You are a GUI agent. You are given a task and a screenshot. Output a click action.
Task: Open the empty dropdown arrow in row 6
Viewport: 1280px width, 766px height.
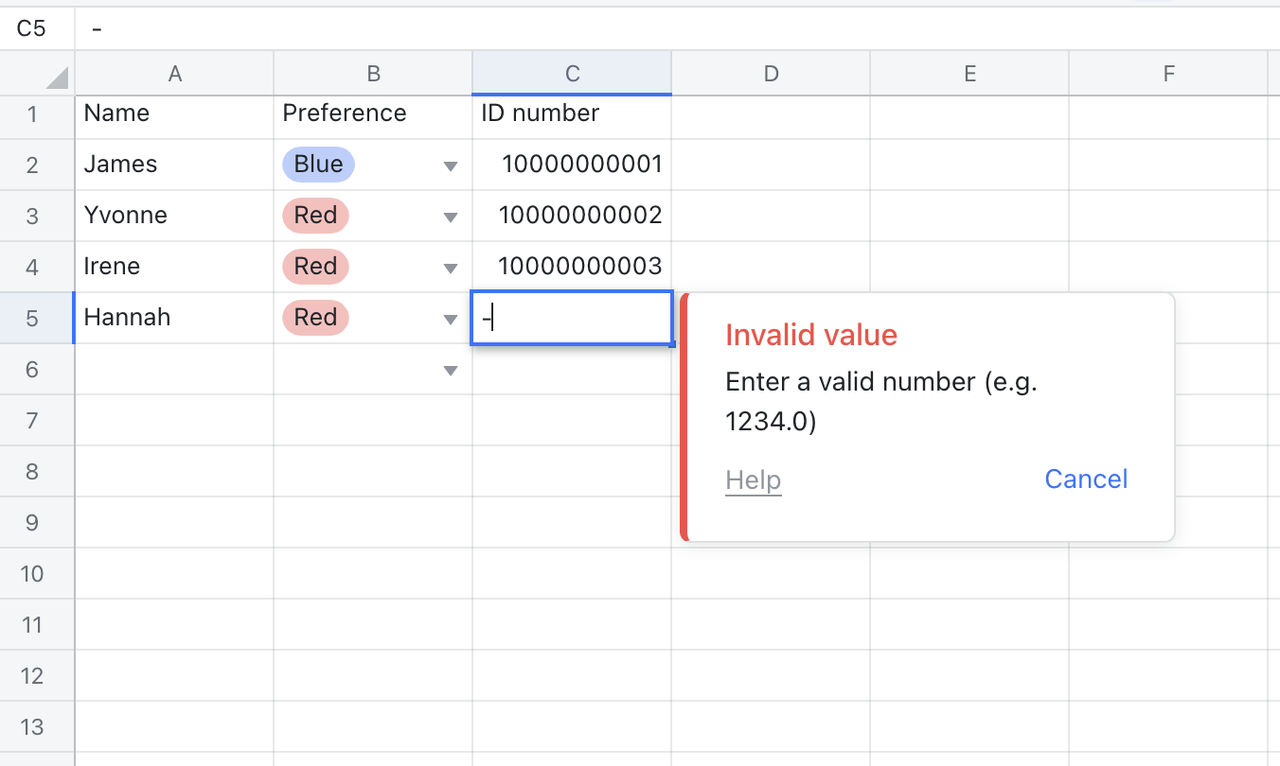pyautogui.click(x=450, y=371)
